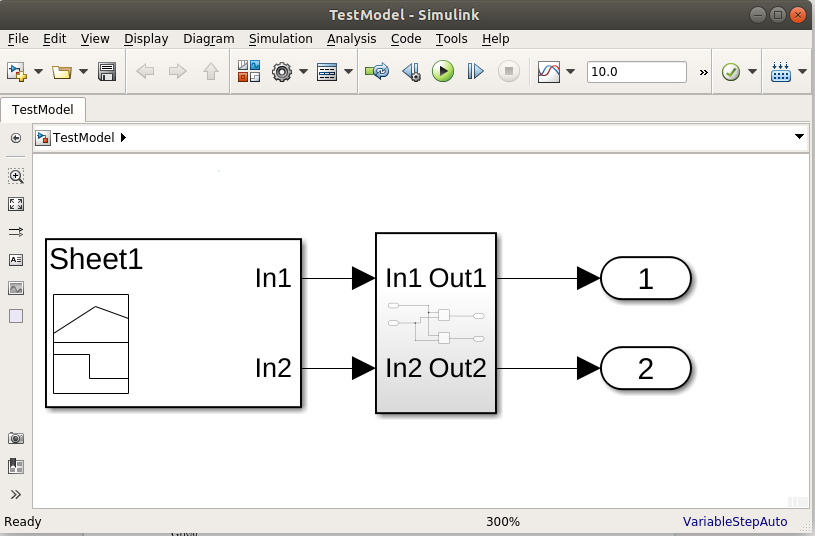
Task: Click the Update Diagram icon
Action: pyautogui.click(x=377, y=72)
